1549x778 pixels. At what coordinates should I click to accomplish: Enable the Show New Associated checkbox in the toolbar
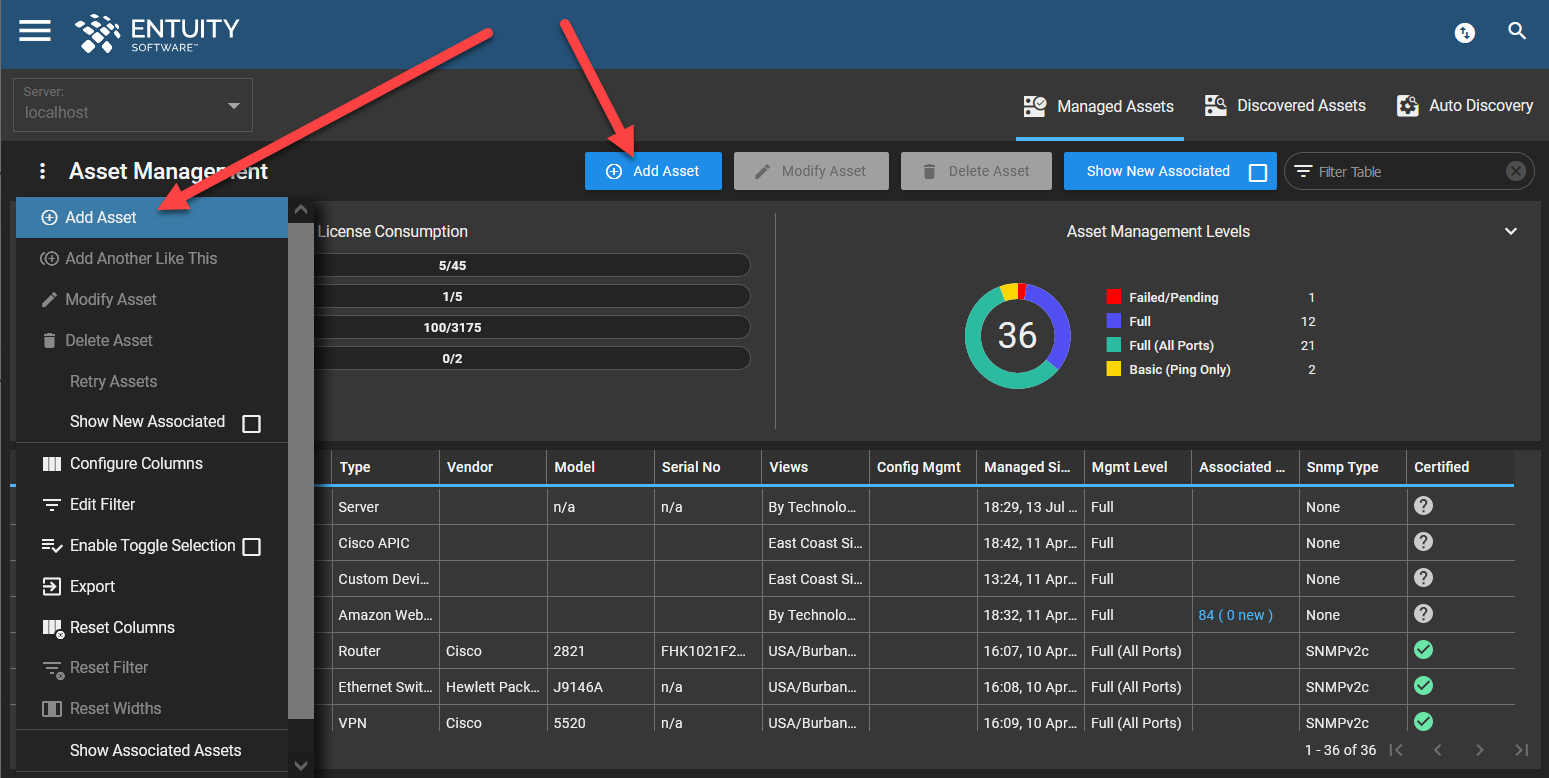(x=1258, y=171)
